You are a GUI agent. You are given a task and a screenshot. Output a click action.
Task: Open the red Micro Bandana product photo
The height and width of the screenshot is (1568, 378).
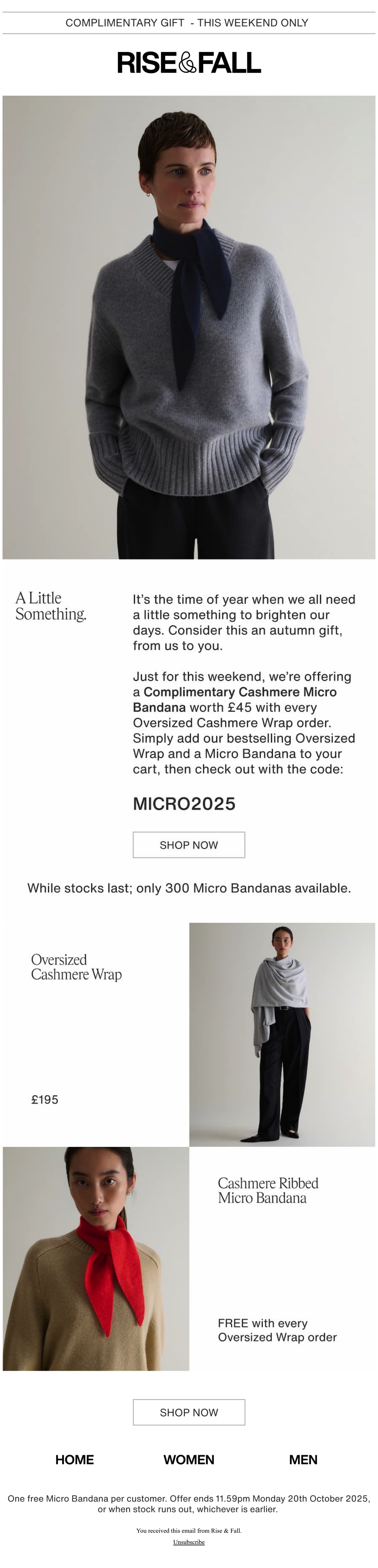point(96,1258)
